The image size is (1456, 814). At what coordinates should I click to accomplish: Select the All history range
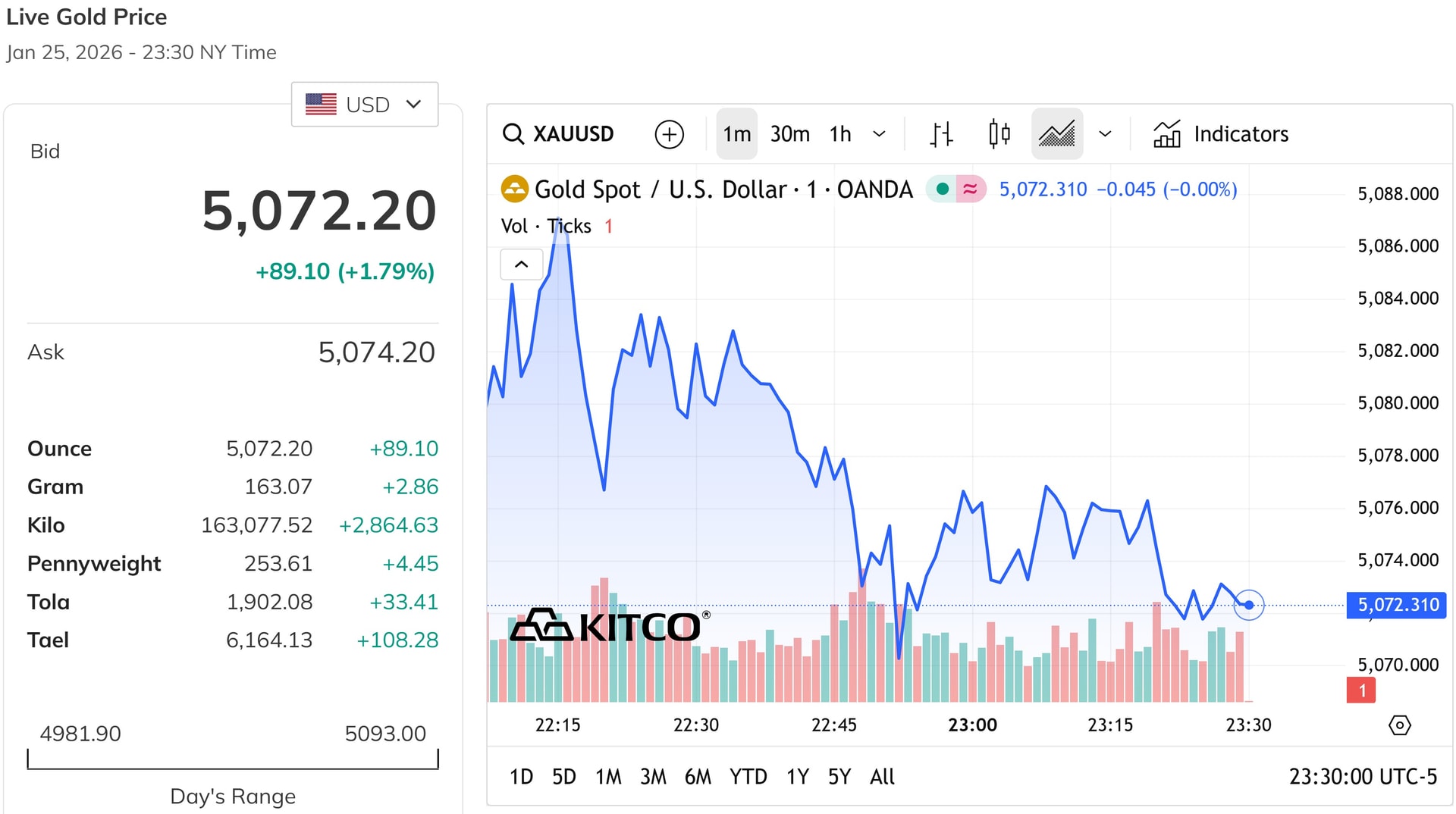pos(881,776)
